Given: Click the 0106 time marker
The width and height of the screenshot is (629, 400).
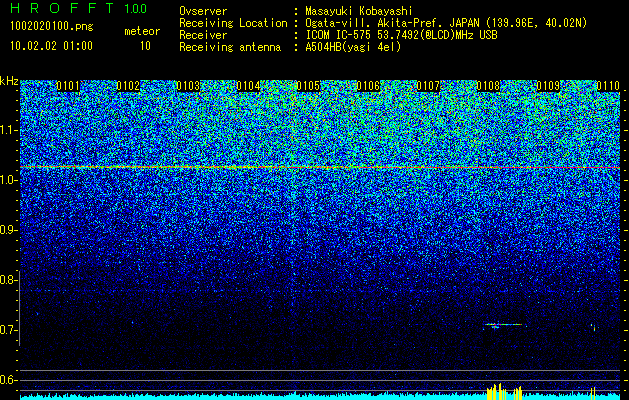Looking at the screenshot, I should (x=368, y=86).
